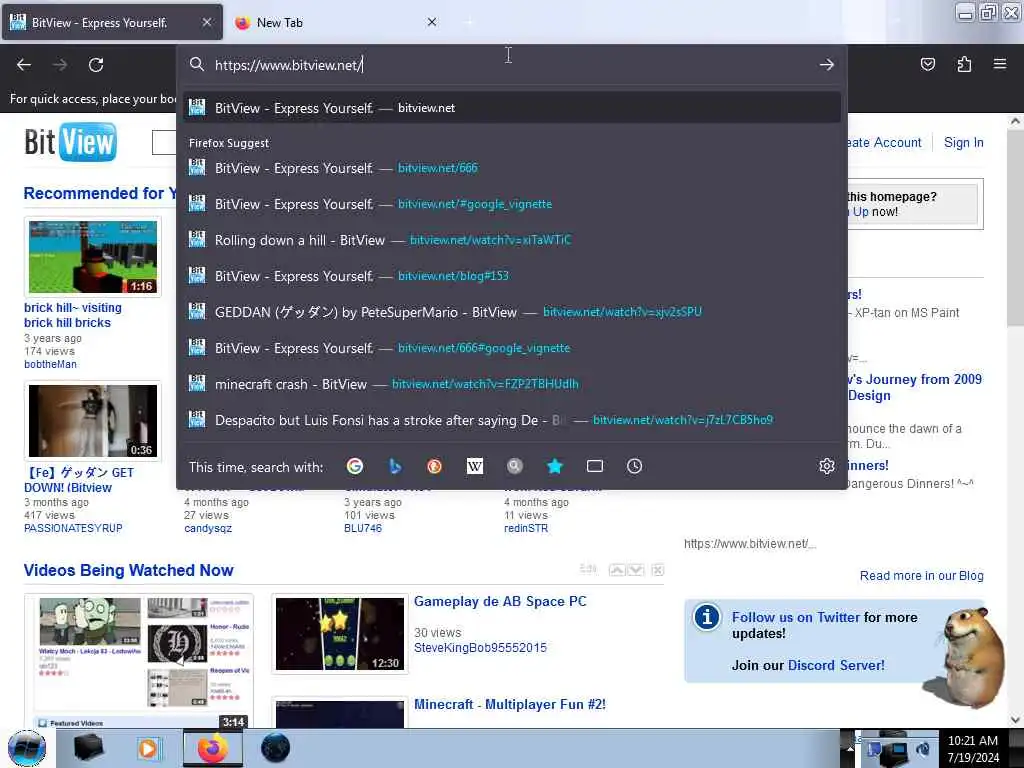Open the dark globe browser taskbar icon
Viewport: 1024px width, 768px height.
[275, 748]
